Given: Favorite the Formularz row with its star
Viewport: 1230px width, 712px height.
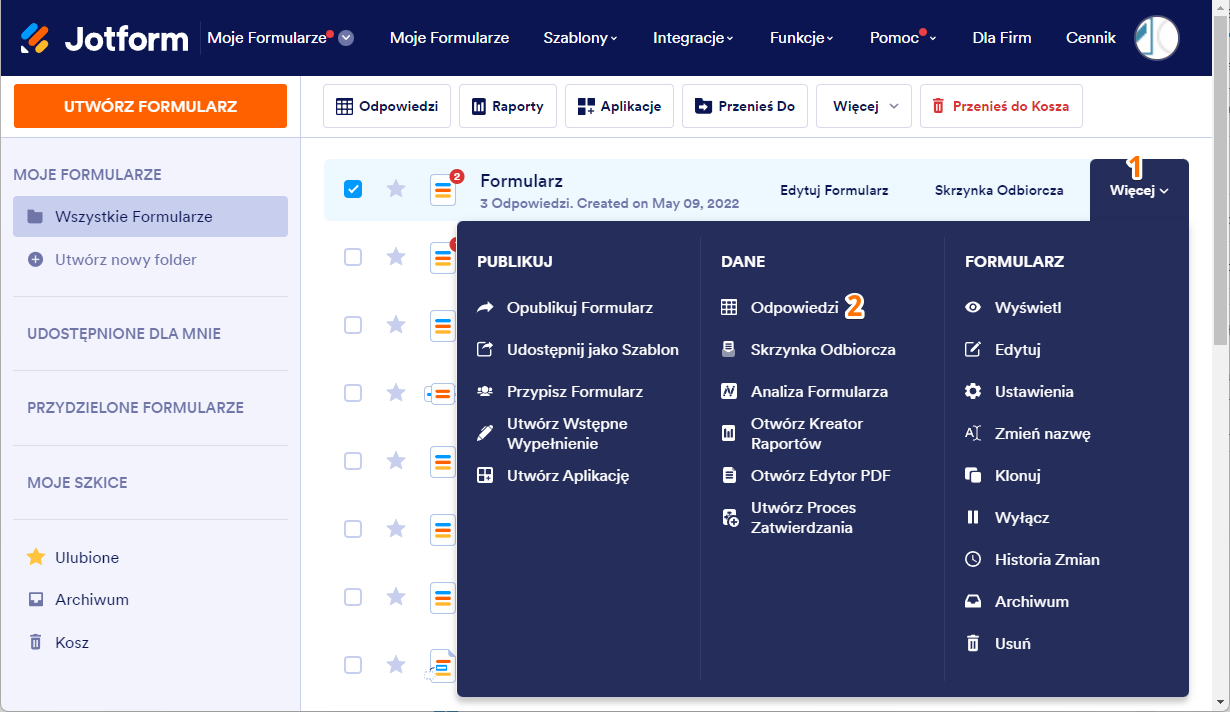Looking at the screenshot, I should tap(396, 188).
